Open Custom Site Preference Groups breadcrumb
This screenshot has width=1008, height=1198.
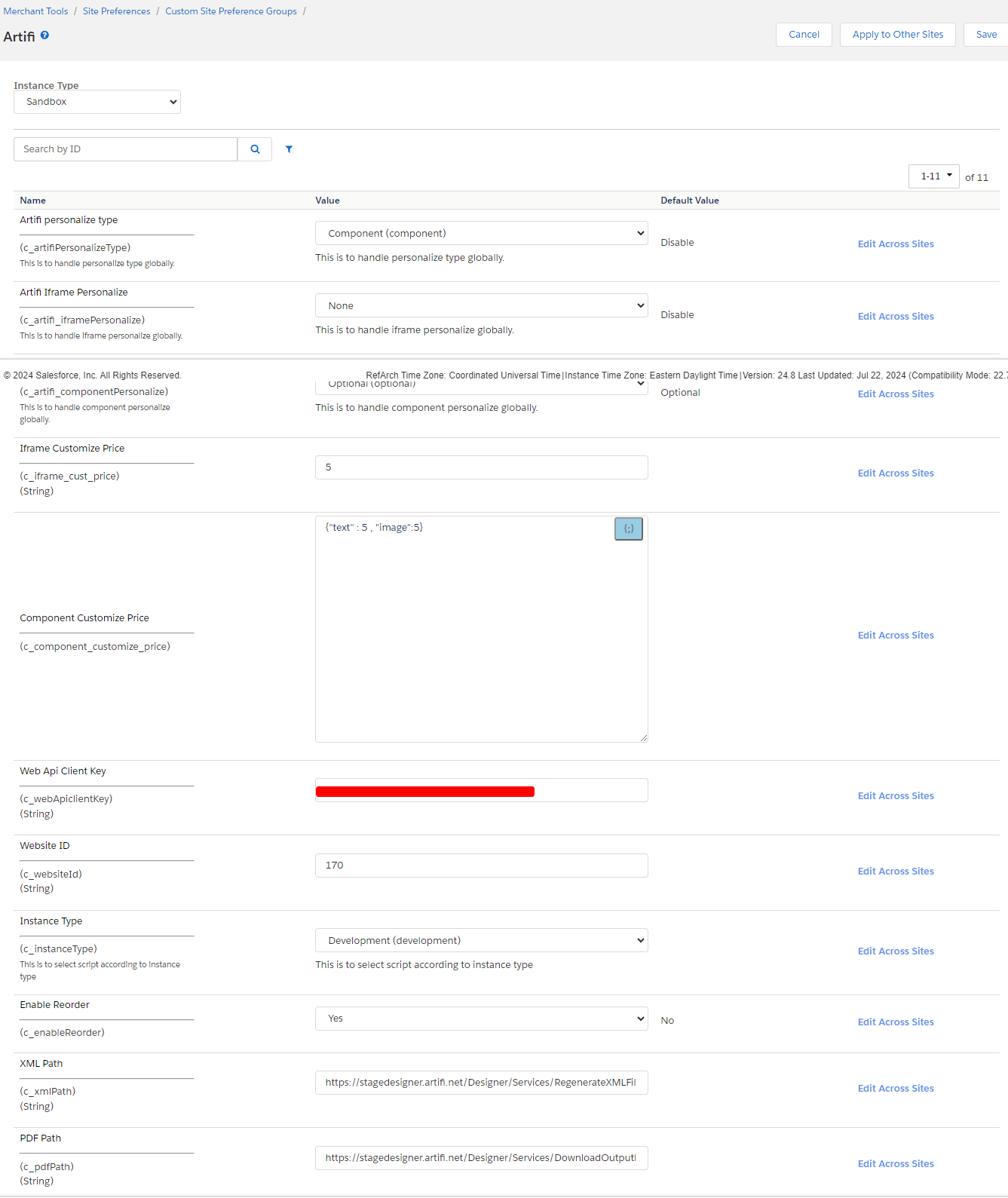(231, 11)
